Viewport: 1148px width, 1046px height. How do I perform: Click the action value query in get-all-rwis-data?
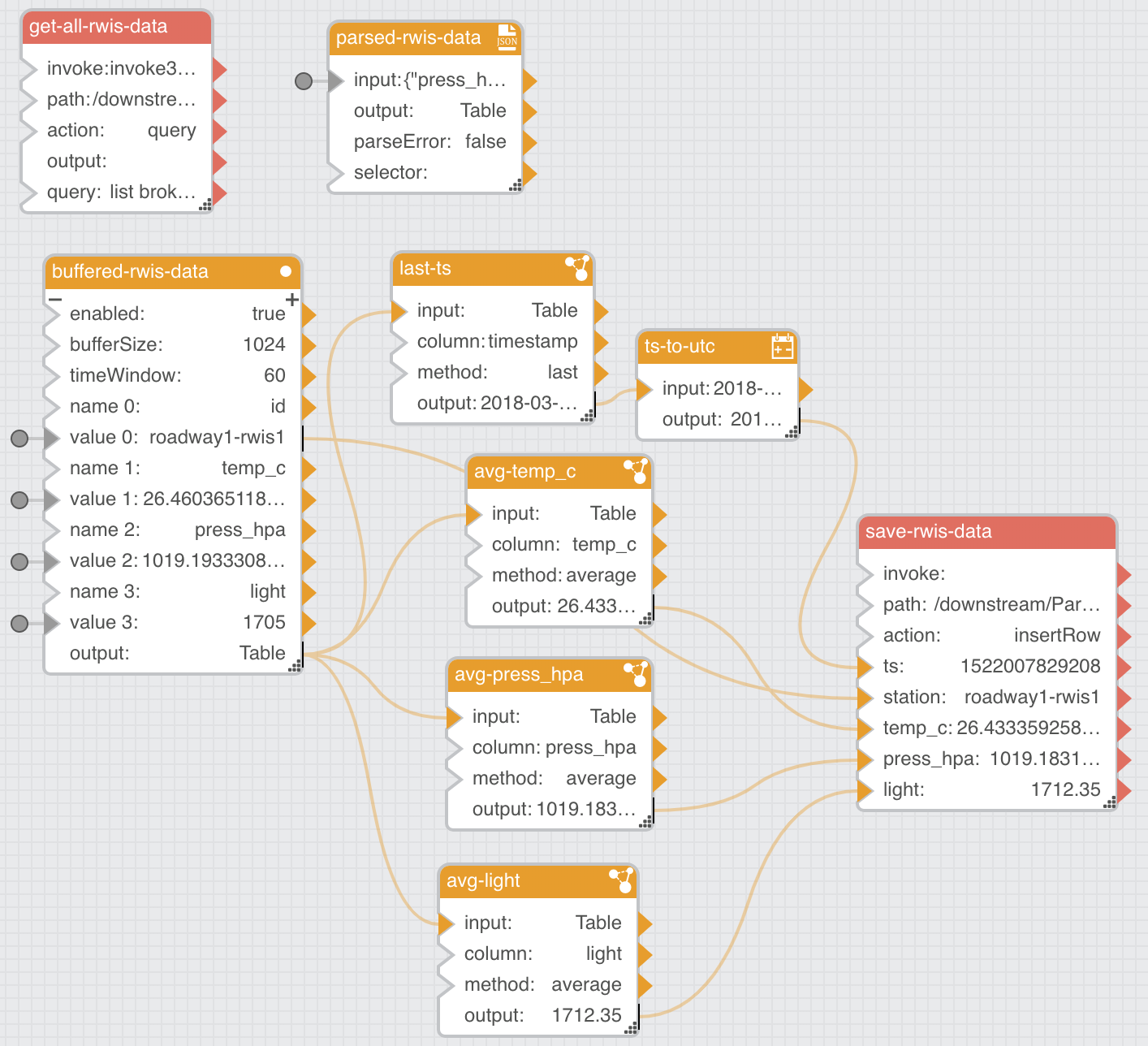tap(172, 130)
